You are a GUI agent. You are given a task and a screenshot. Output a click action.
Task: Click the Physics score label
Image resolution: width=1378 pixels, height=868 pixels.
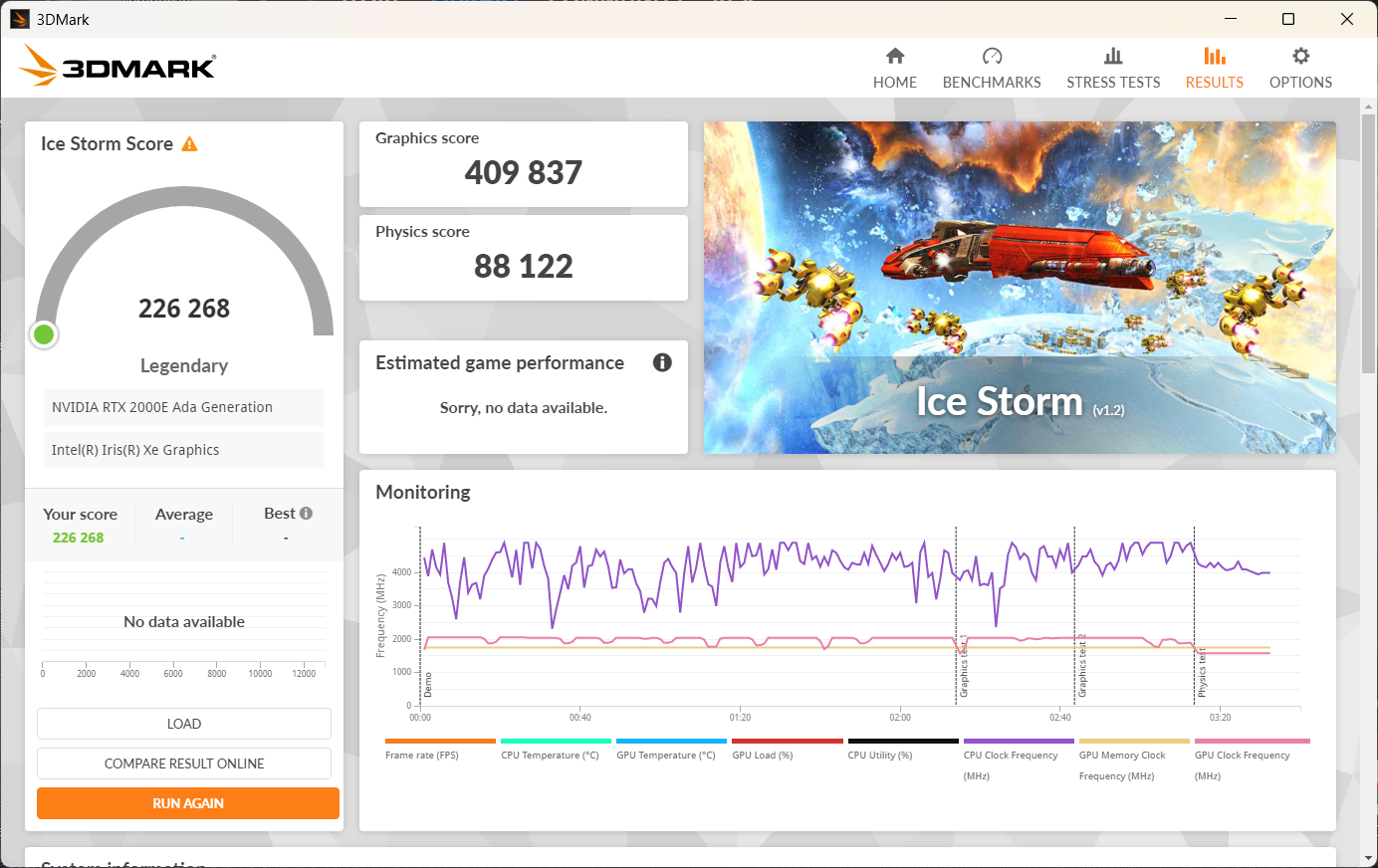pos(422,232)
